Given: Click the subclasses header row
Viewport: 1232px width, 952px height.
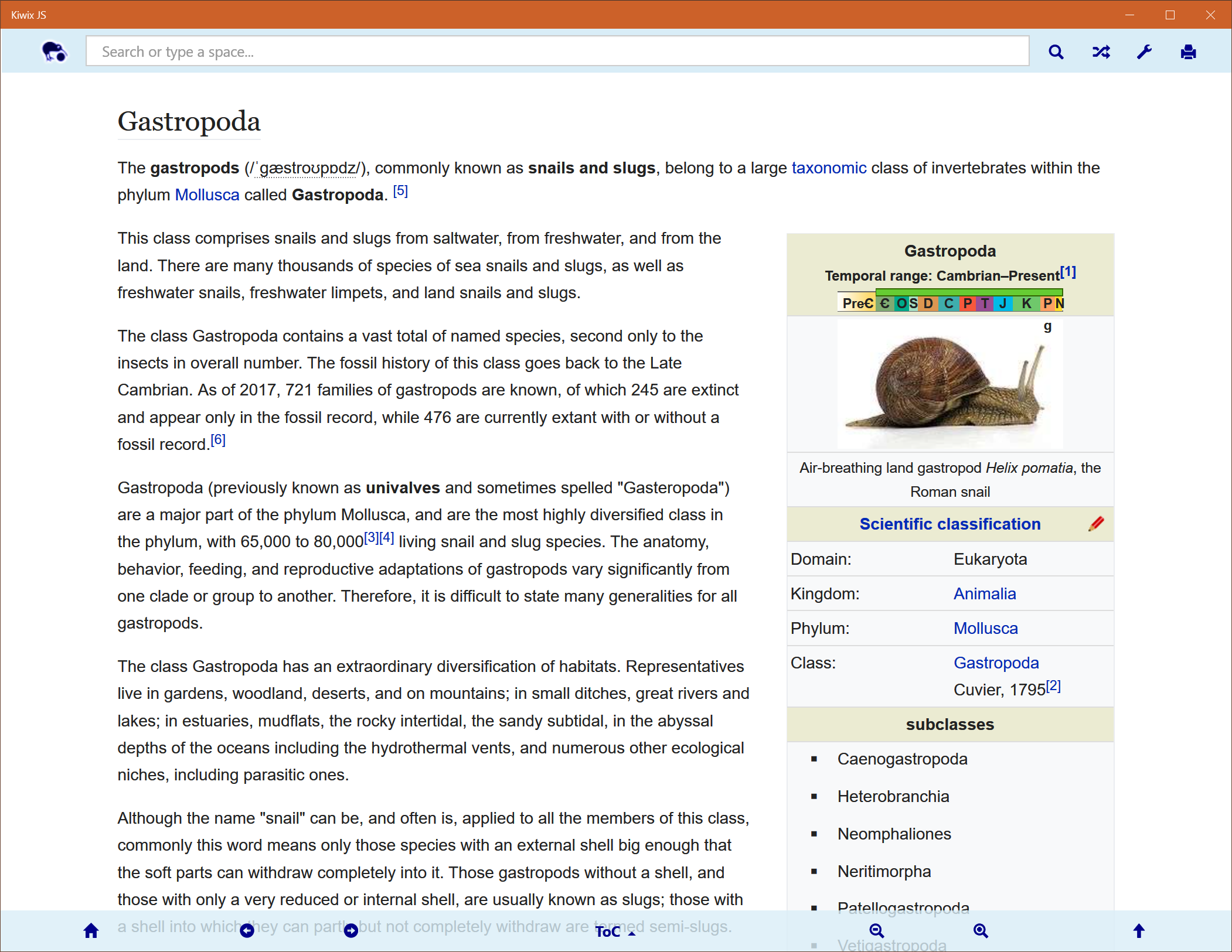Looking at the screenshot, I should click(x=950, y=725).
